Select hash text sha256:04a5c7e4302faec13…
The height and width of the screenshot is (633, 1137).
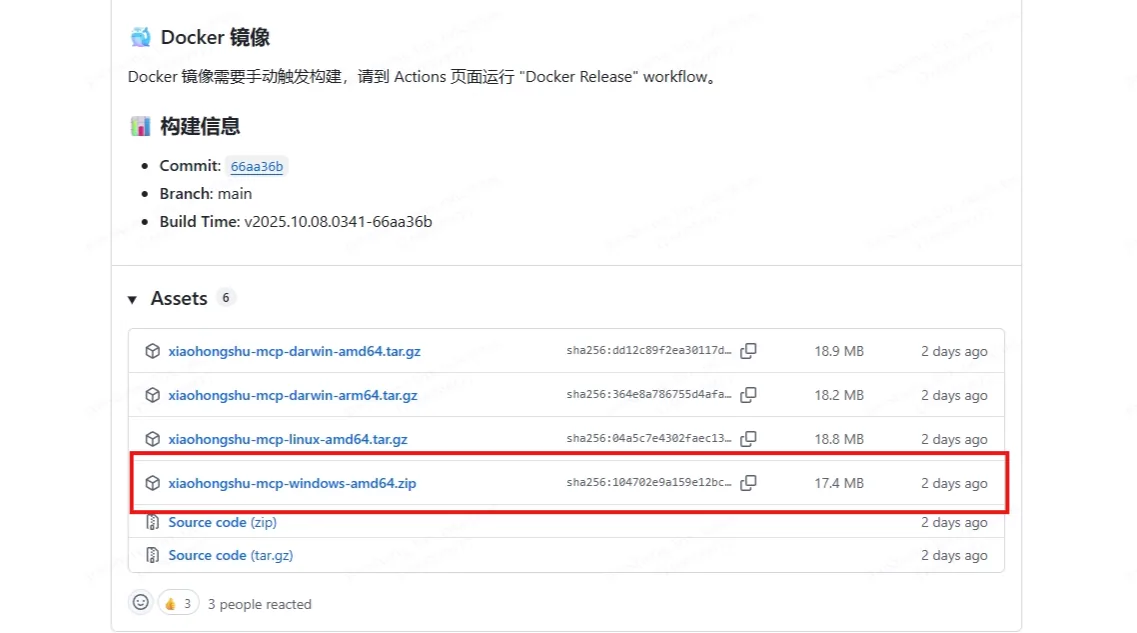pyautogui.click(x=649, y=439)
